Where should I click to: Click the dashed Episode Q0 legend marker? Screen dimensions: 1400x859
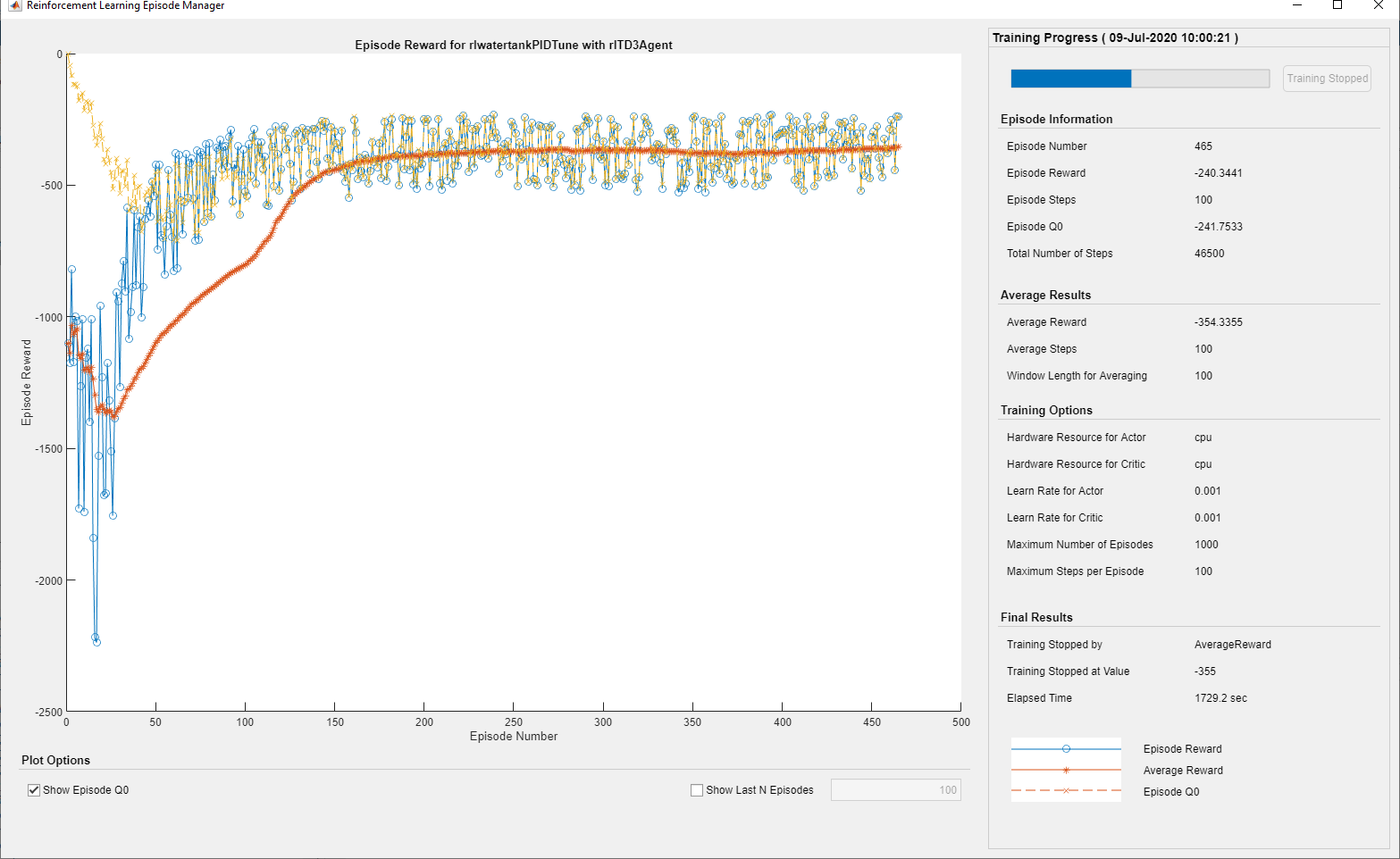[1066, 791]
